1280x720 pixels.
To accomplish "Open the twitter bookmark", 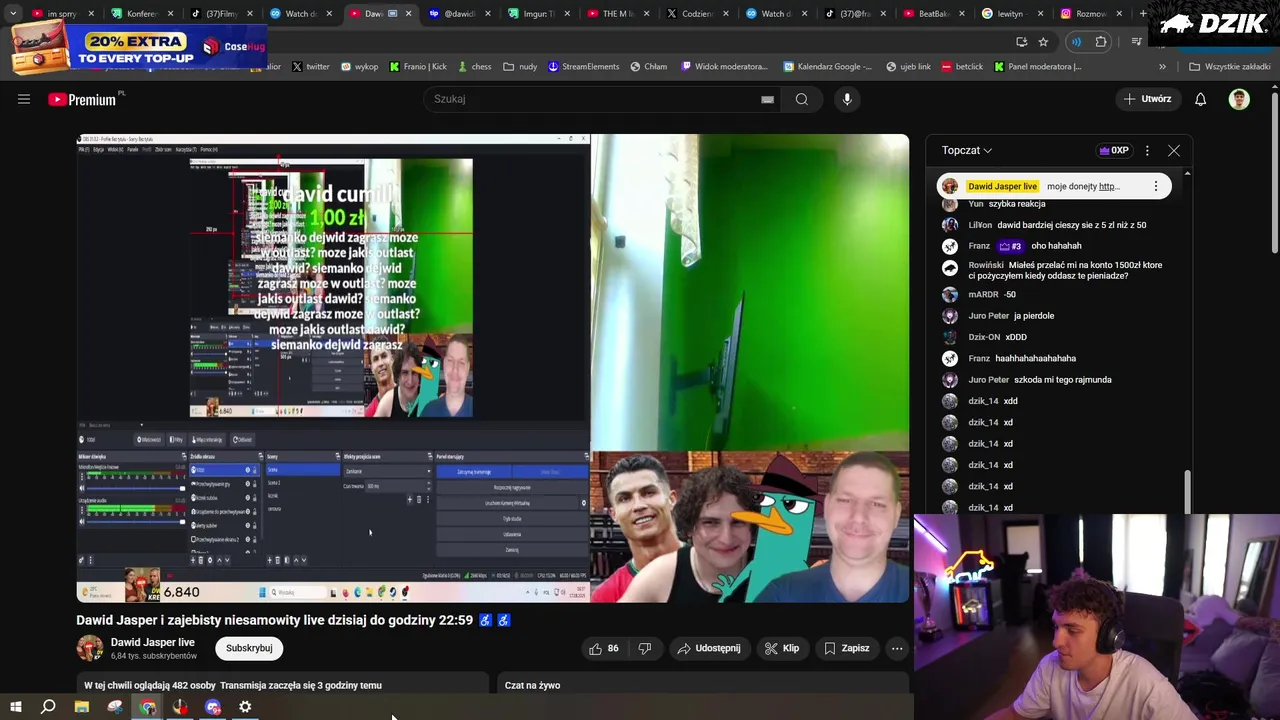I will pos(311,67).
